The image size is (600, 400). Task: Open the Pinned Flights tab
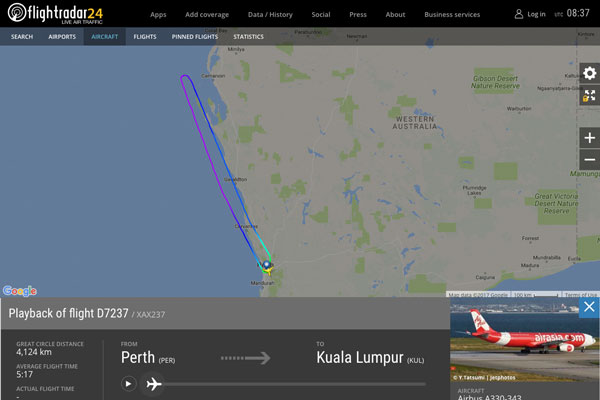tap(195, 37)
